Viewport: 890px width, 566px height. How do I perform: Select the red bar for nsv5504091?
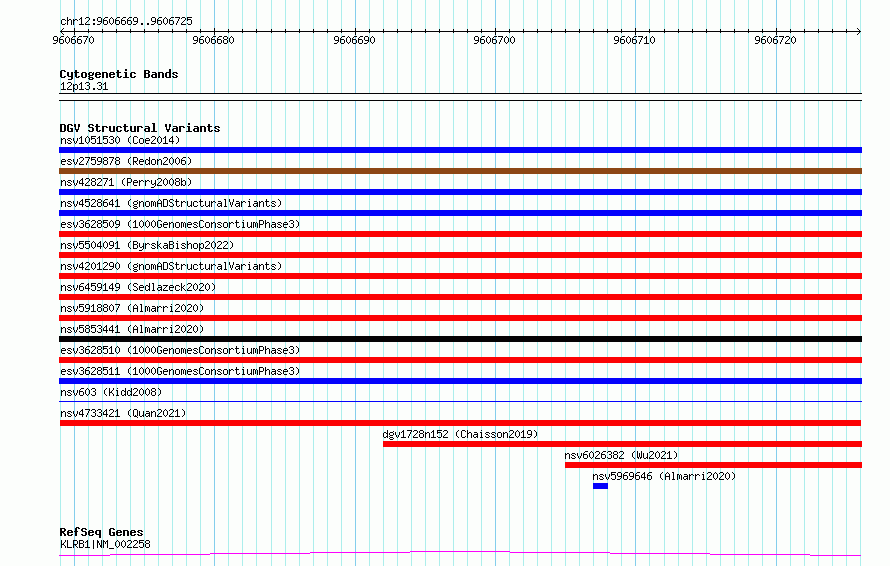coord(460,255)
